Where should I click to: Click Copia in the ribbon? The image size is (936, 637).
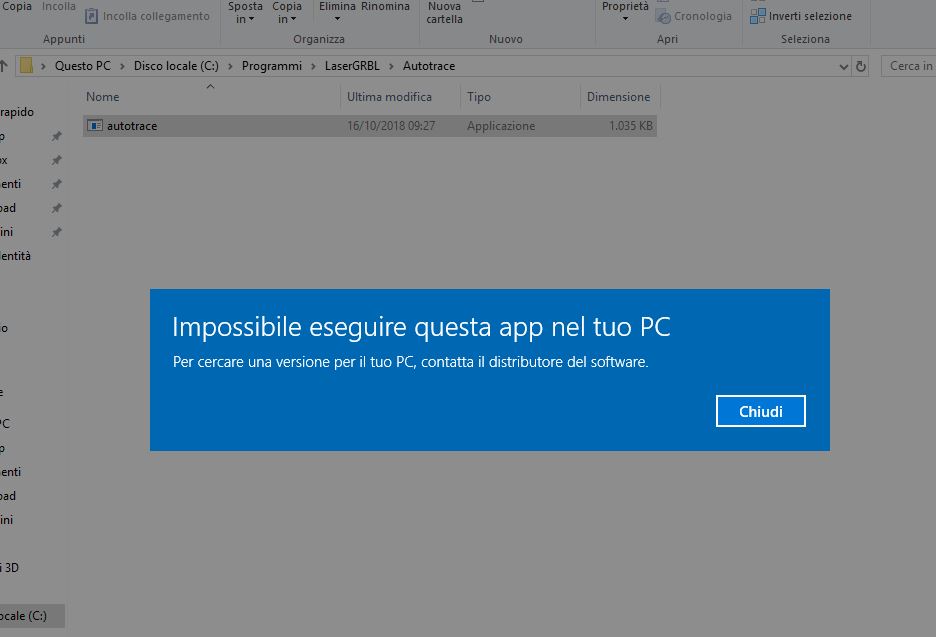(16, 6)
